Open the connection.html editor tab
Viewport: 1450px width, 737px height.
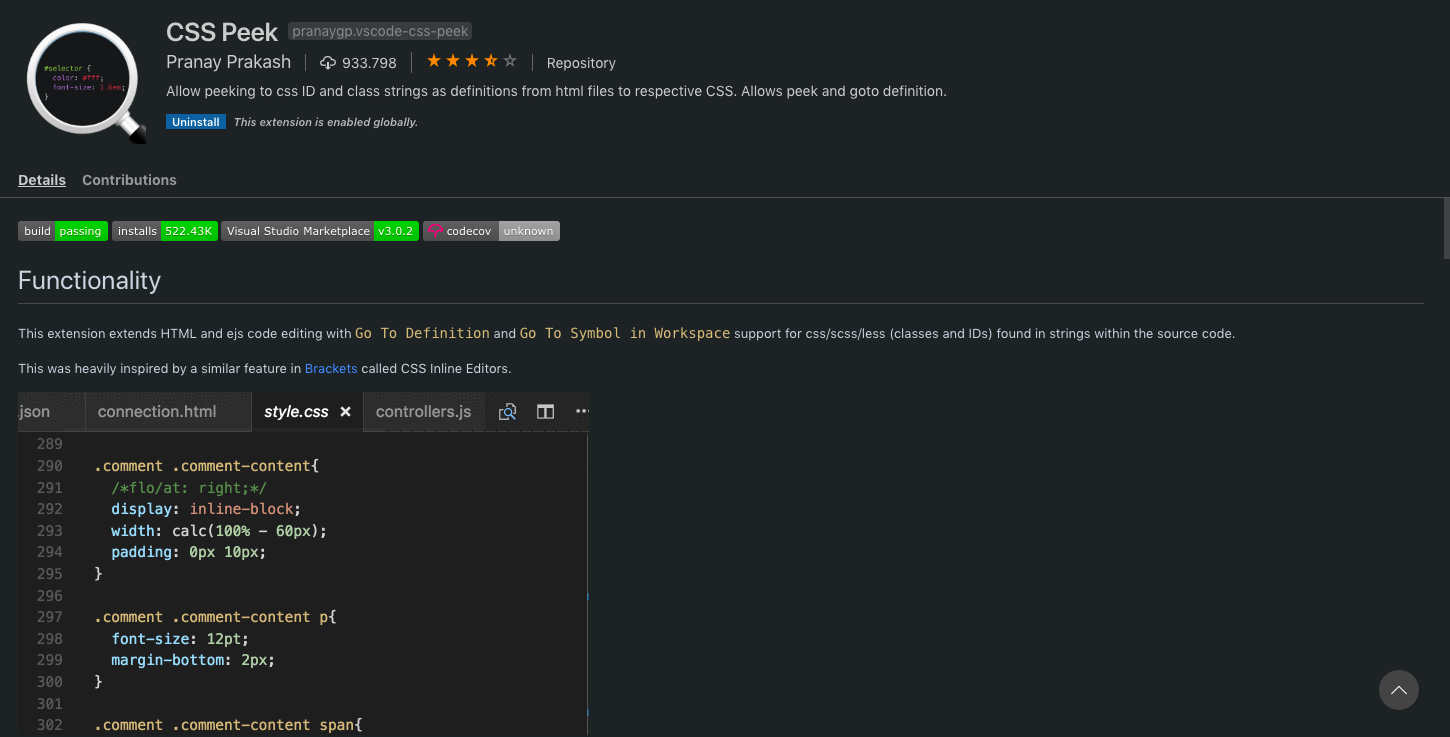point(156,411)
